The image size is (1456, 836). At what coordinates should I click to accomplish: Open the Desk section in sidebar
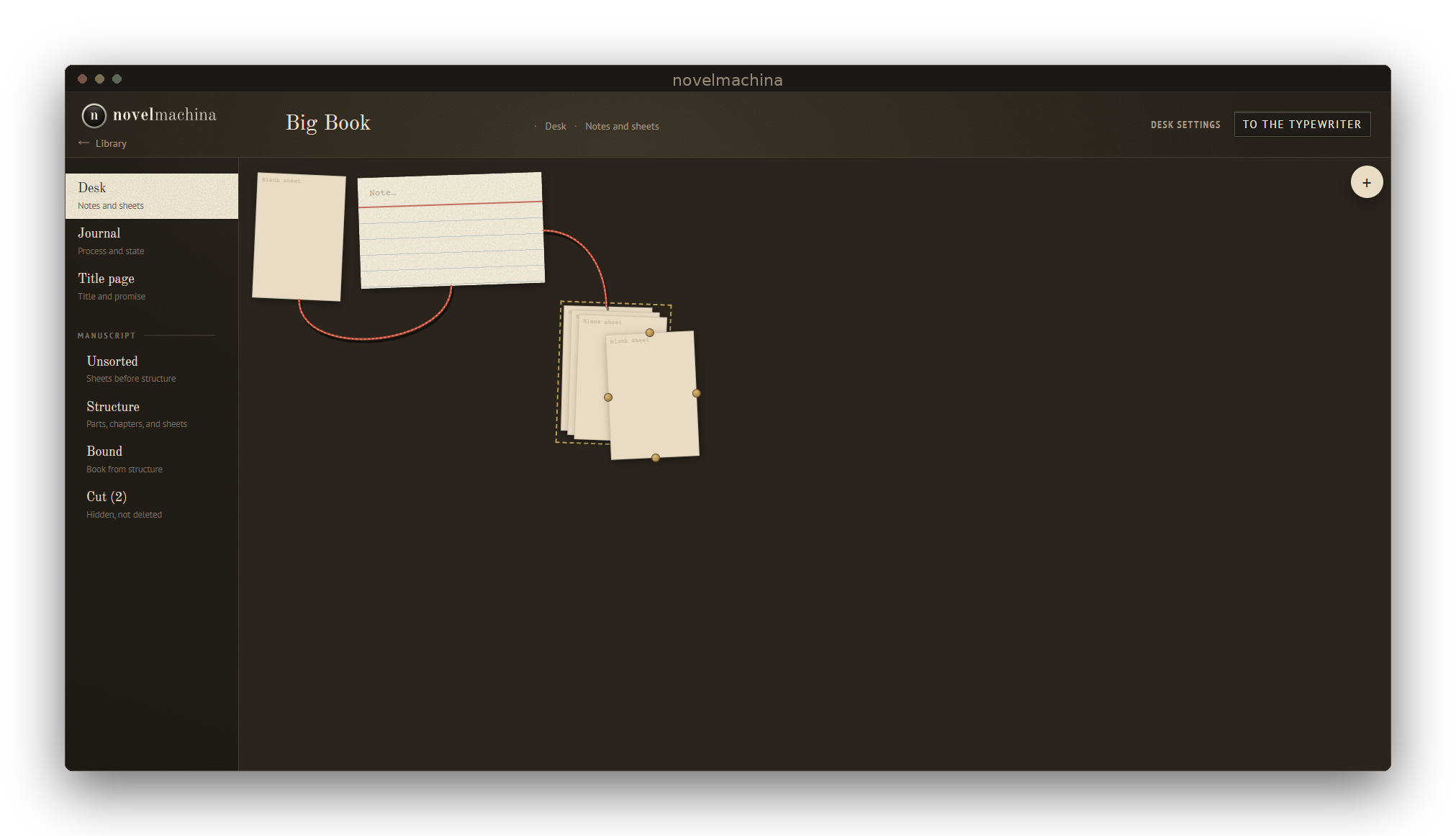coord(152,196)
